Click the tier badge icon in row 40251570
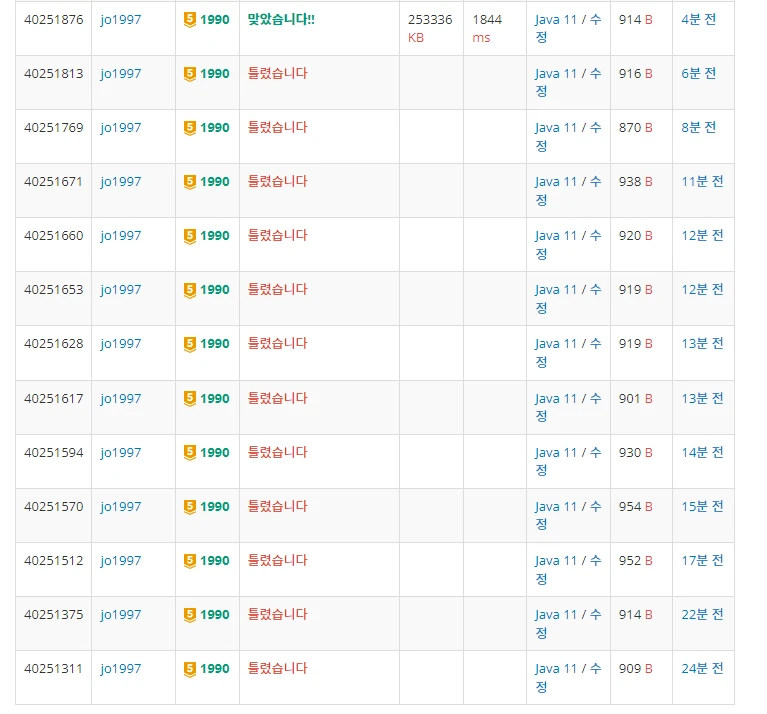767x714 pixels. tap(190, 507)
